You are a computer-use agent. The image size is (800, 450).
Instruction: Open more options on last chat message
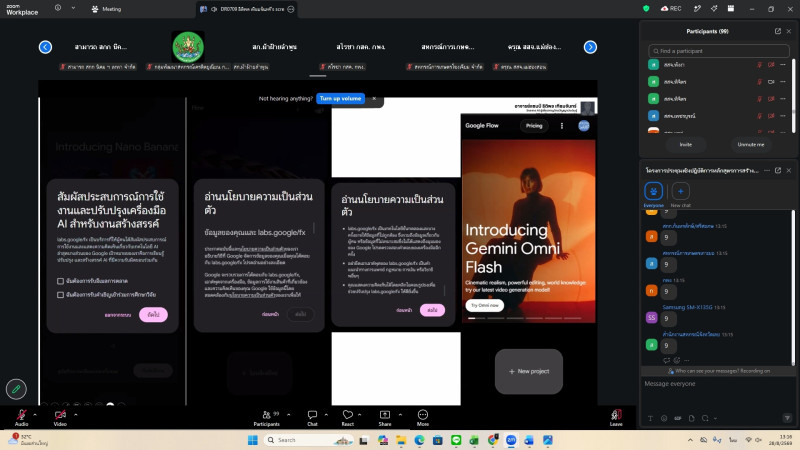[x=687, y=360]
